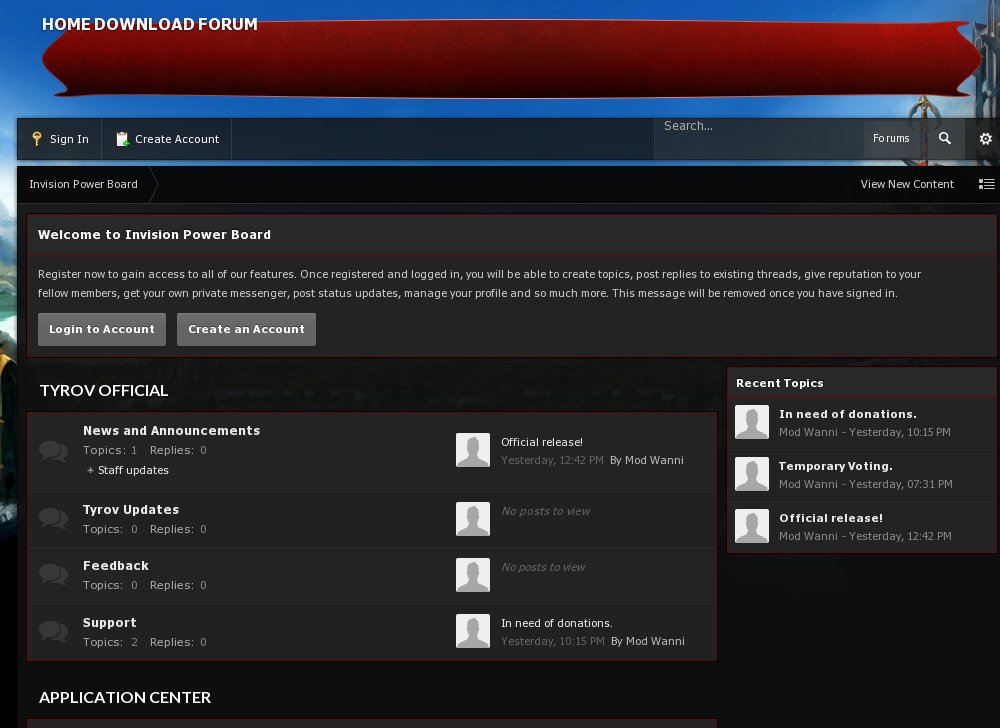
Task: Click News and Announcements forum bubble icon
Action: [x=53, y=451]
